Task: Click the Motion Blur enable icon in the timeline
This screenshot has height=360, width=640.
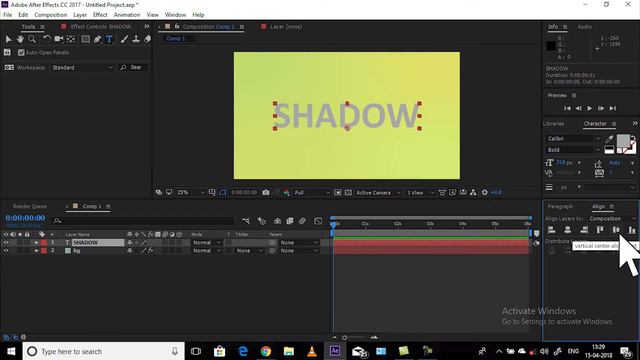Action: pos(302,221)
